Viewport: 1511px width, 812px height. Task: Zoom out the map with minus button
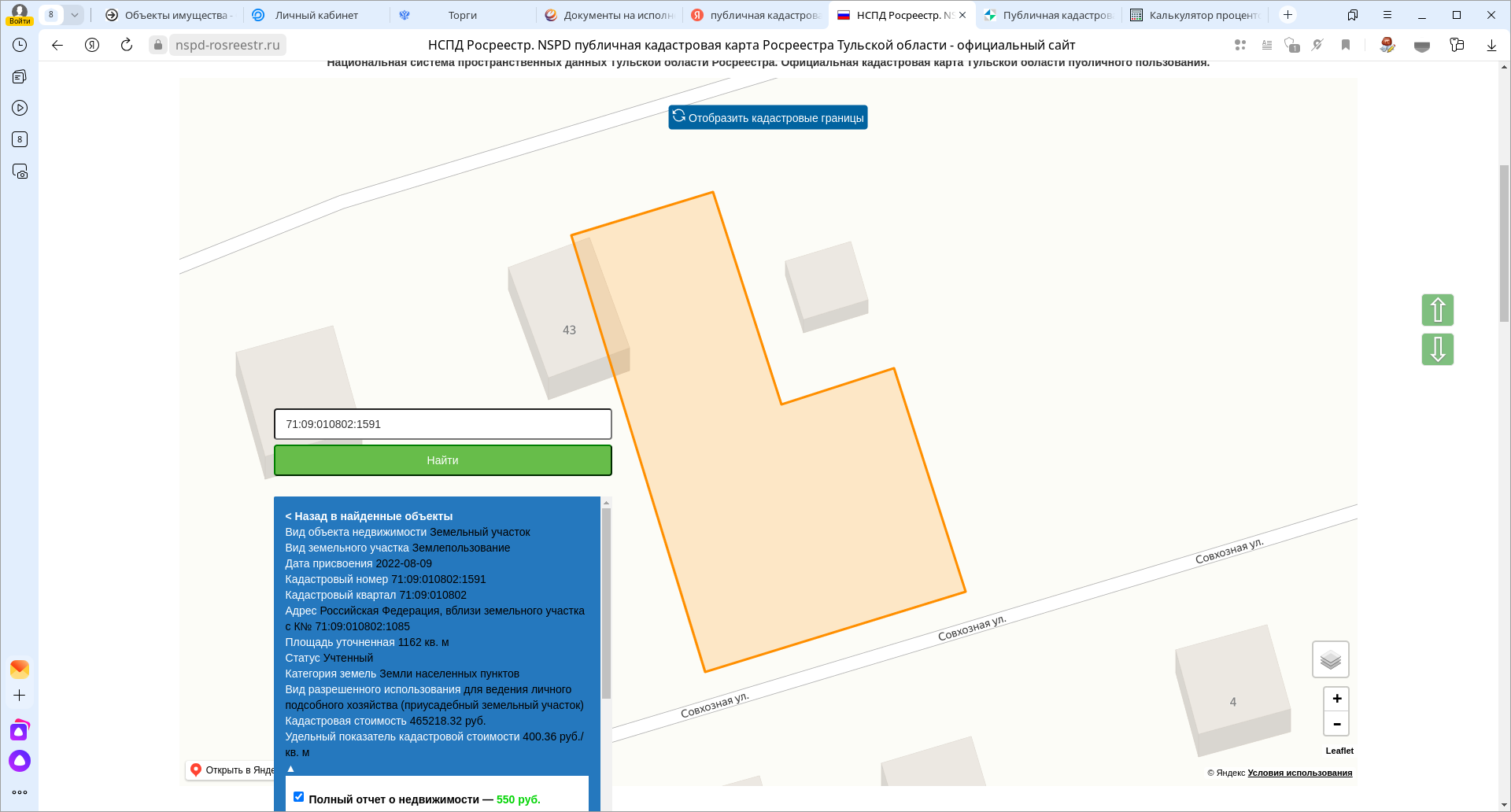[1336, 724]
